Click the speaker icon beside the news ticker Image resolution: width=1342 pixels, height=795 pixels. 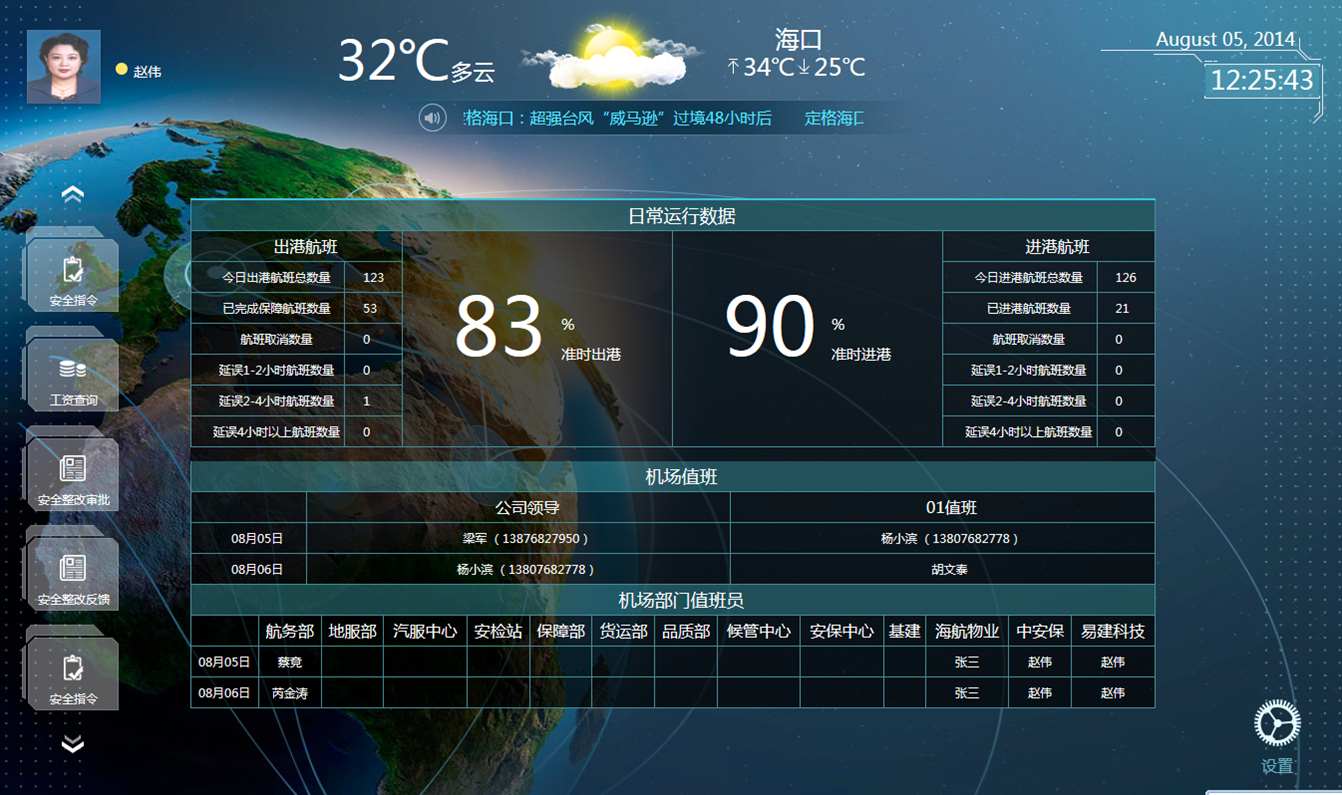point(432,118)
